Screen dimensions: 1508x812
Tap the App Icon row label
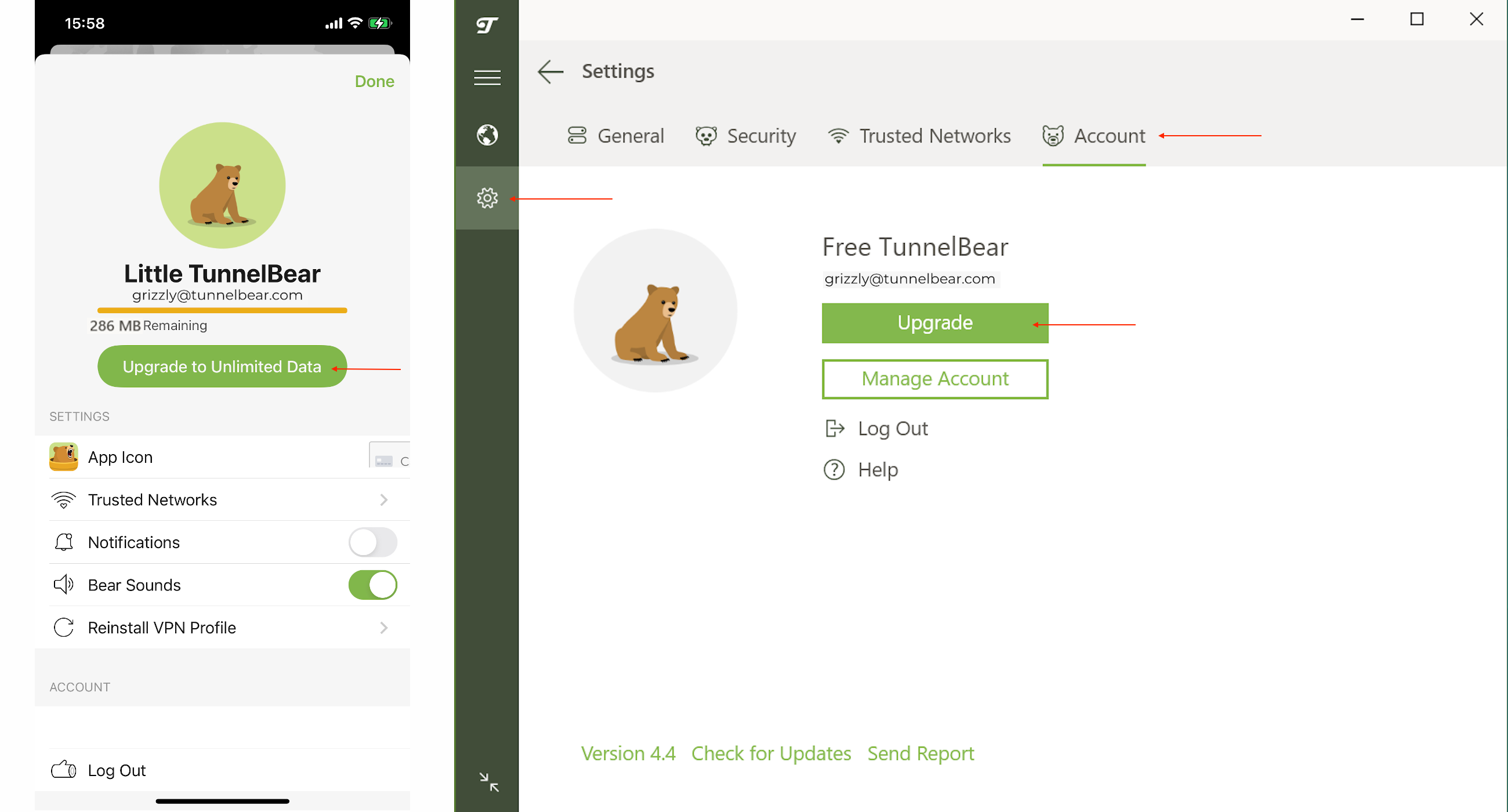pos(120,457)
